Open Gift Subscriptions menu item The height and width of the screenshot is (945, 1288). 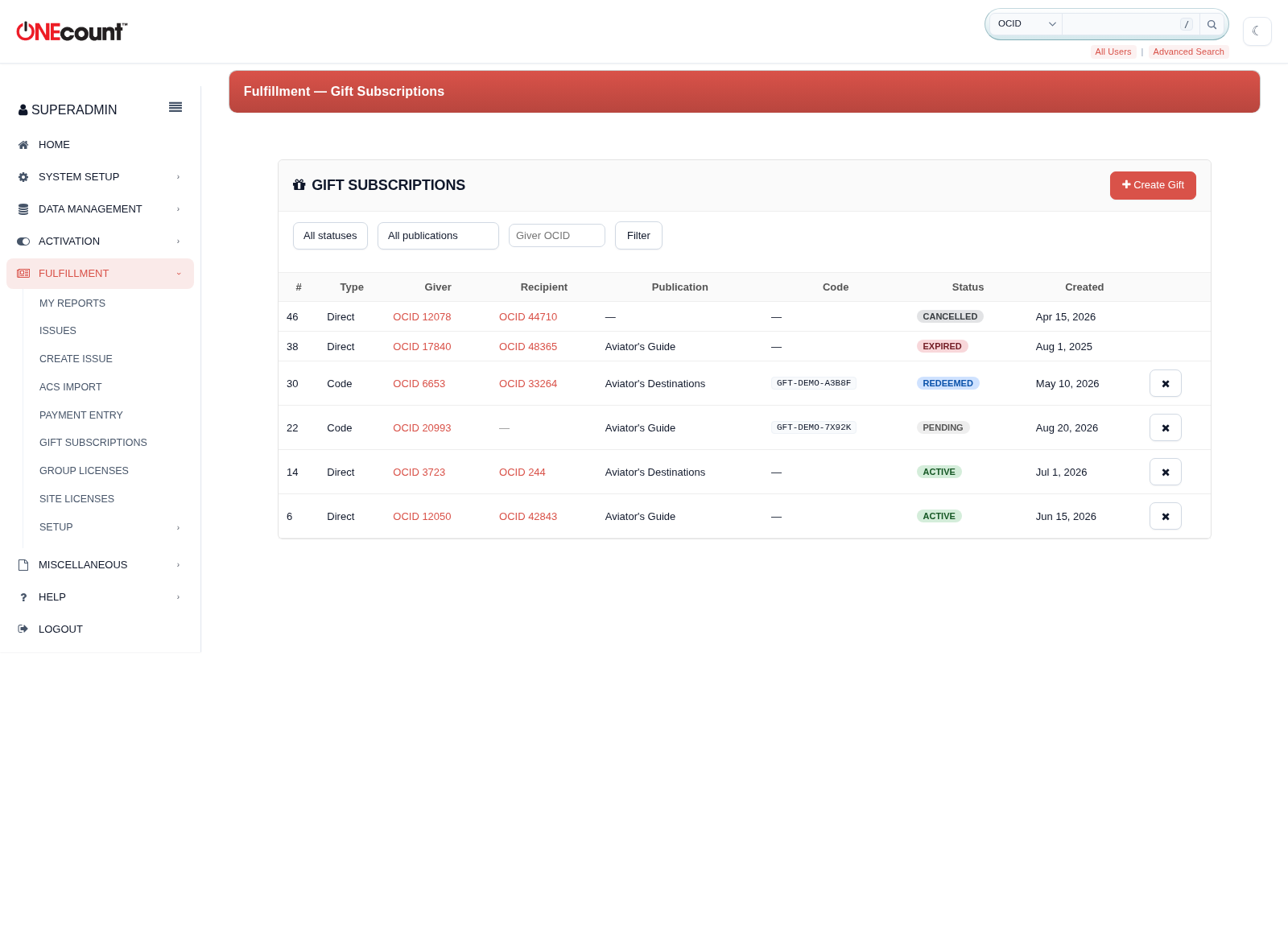(x=93, y=443)
